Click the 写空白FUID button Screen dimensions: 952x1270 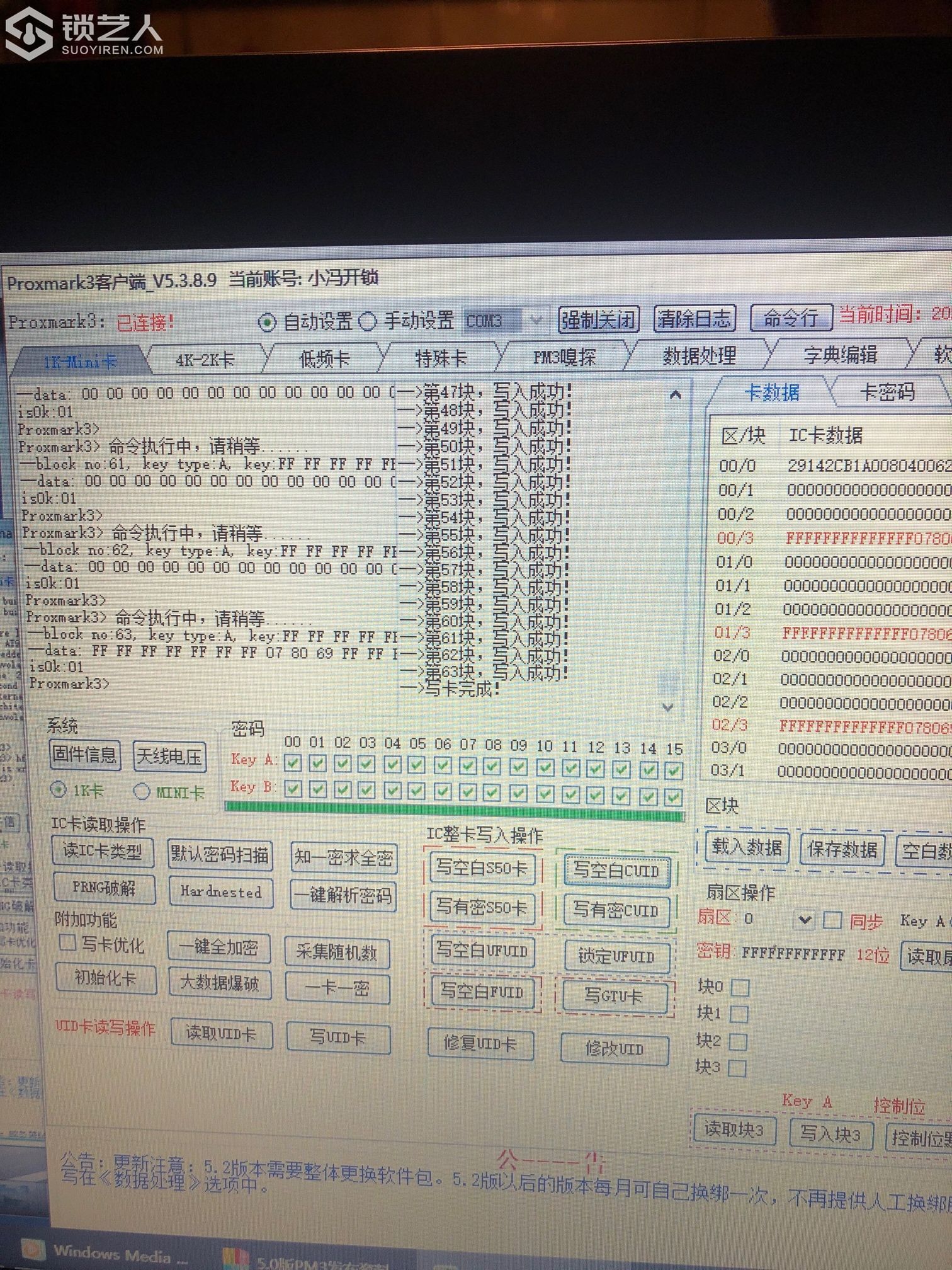482,992
